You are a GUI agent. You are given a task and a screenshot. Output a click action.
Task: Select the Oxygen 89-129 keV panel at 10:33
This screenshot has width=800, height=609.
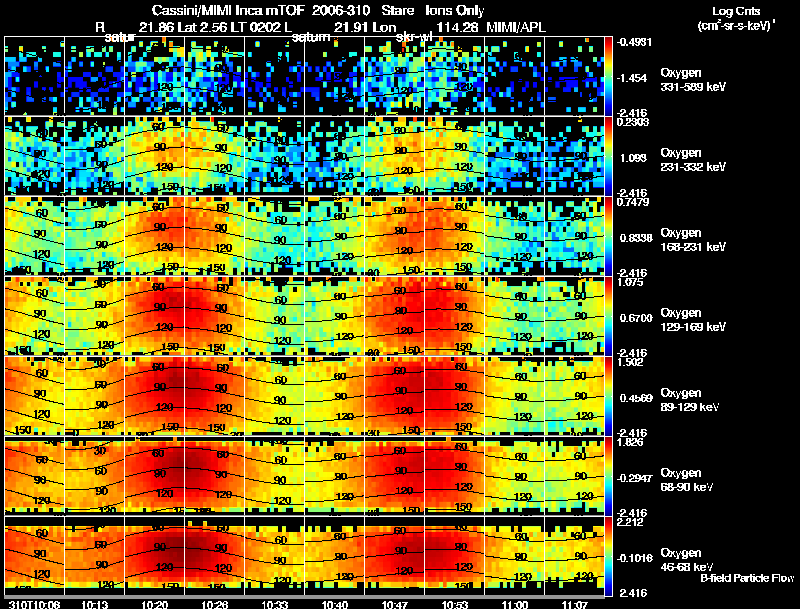(274, 396)
